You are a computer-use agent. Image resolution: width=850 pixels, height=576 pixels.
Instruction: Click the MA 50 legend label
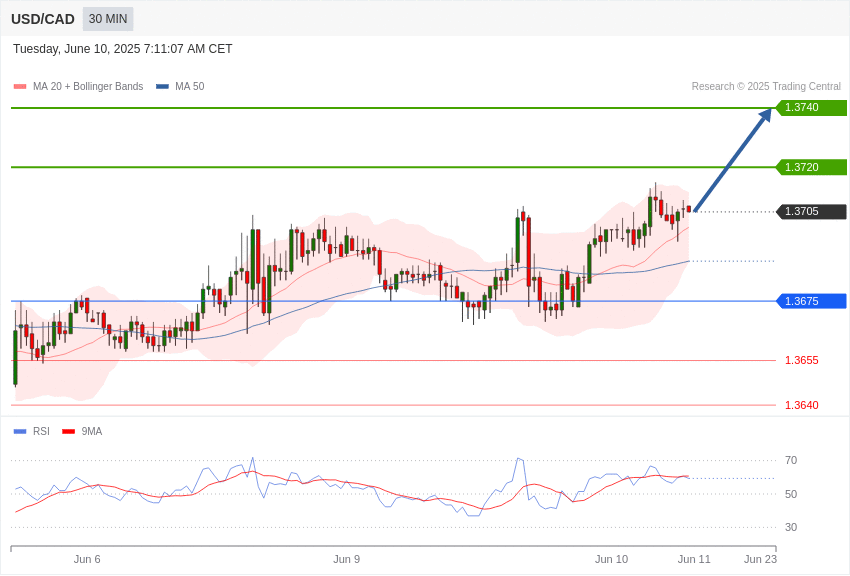(x=190, y=87)
